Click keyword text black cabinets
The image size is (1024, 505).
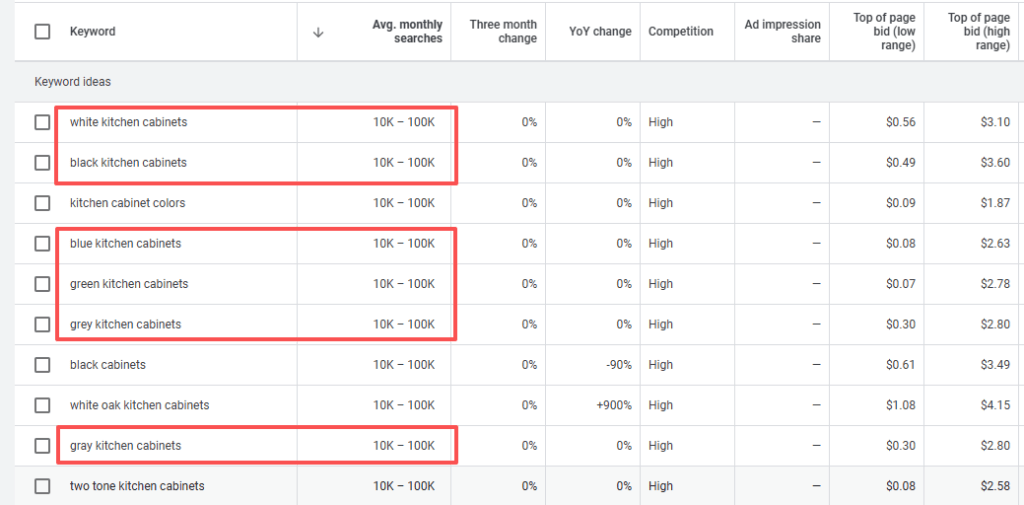108,365
